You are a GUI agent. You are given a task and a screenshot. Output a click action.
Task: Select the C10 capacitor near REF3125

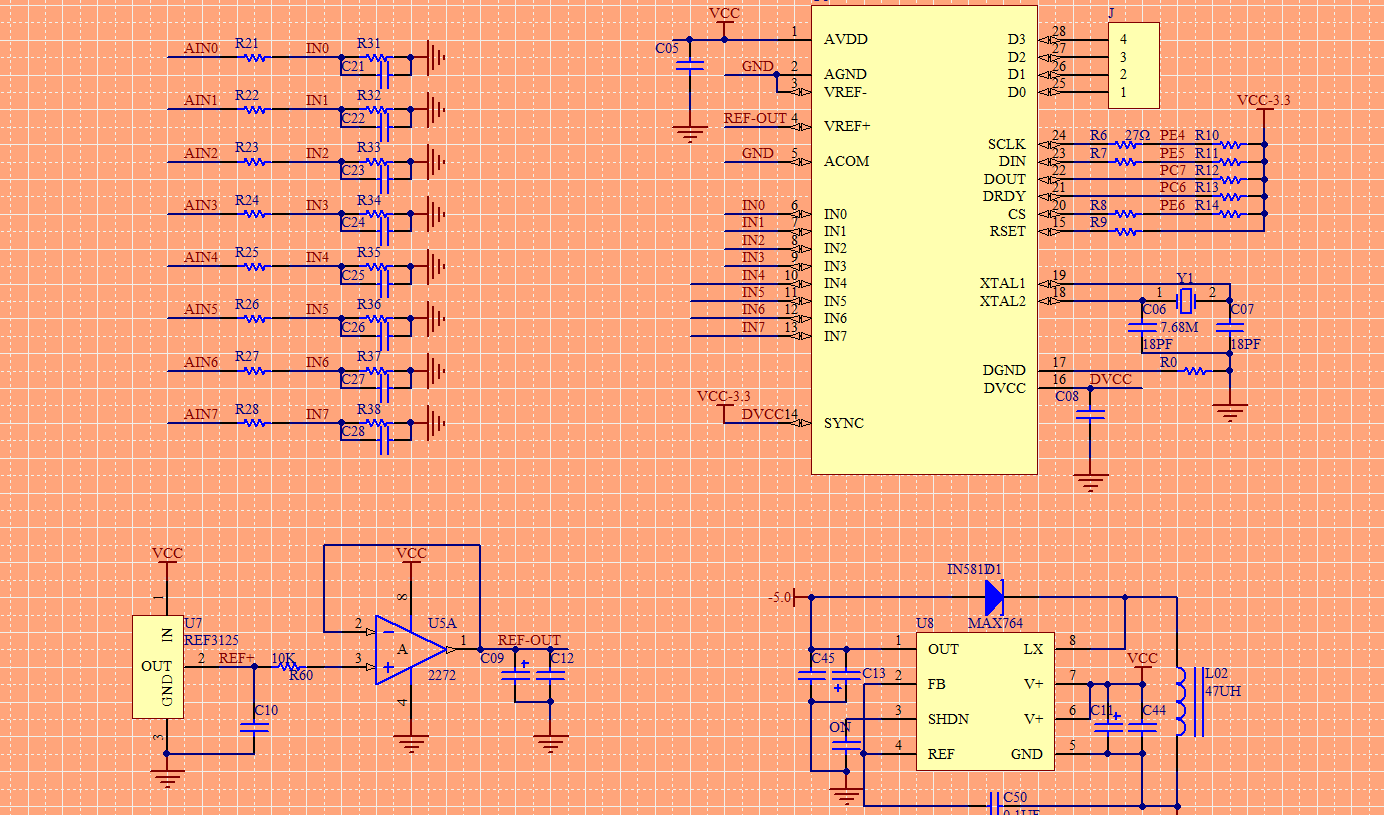pos(255,728)
